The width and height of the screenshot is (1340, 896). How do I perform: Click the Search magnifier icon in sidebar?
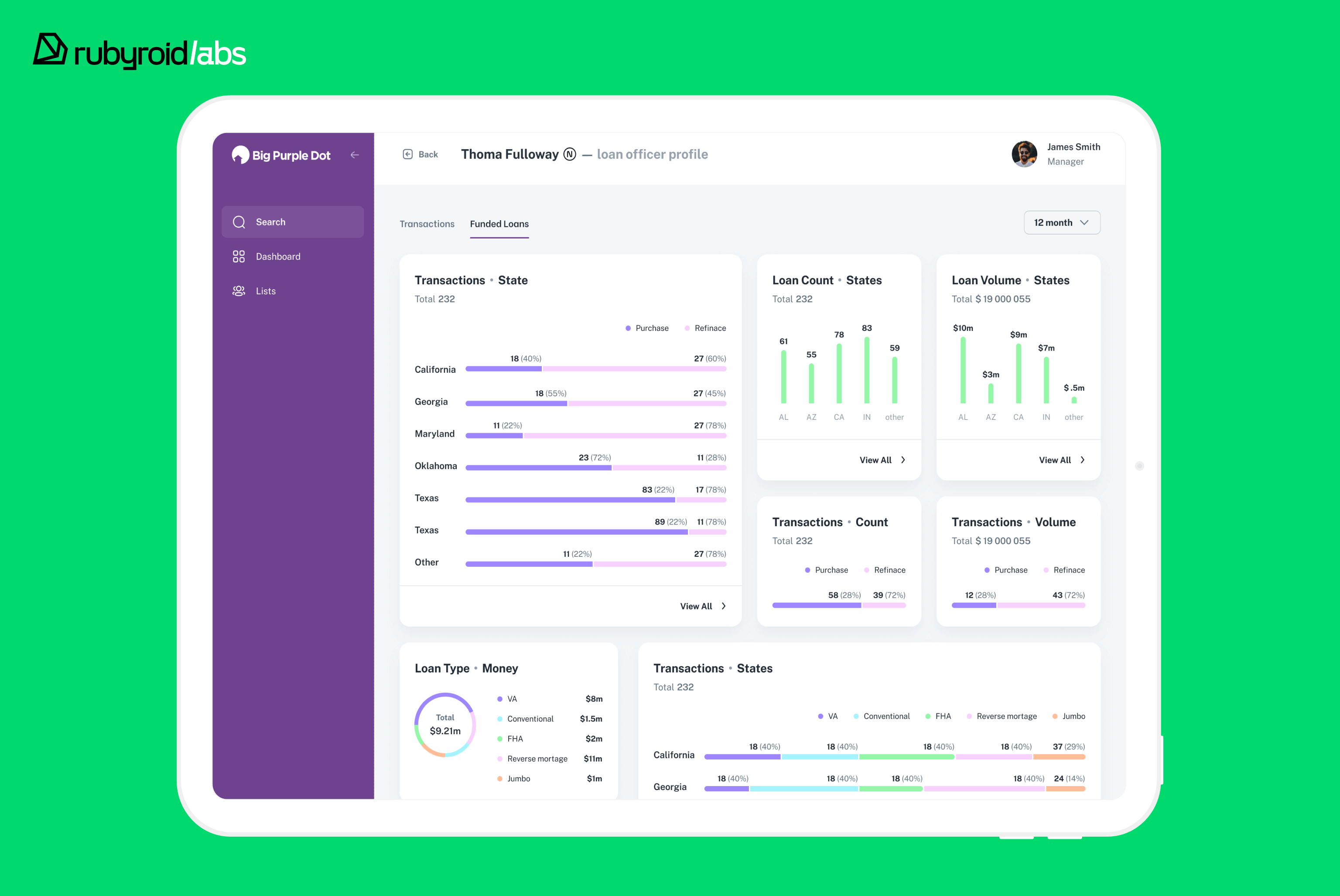click(x=239, y=222)
